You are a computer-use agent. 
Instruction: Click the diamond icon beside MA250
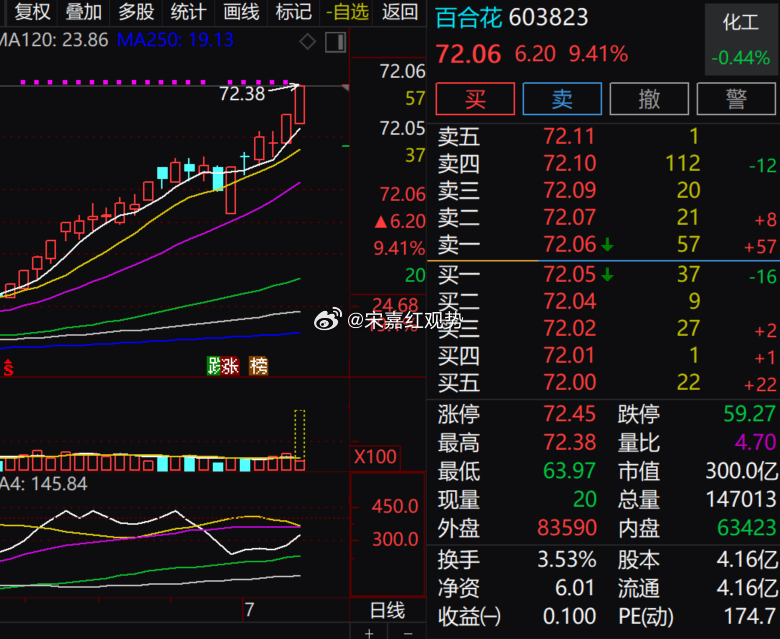[307, 42]
